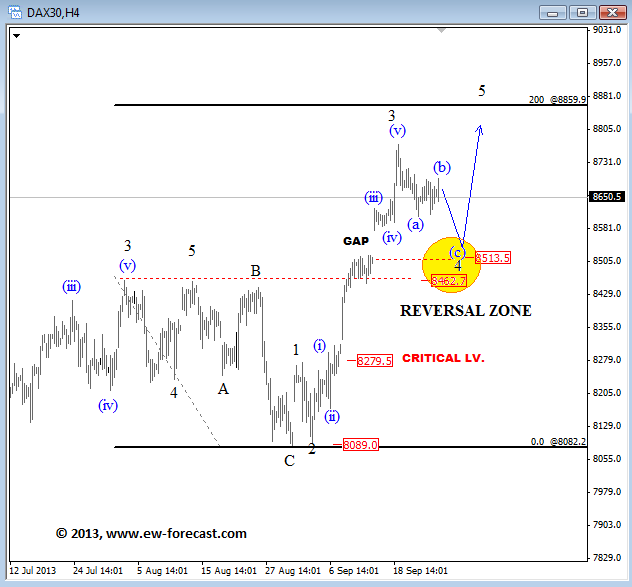Select the red 8089.0 price label
Viewport: 632px width, 587px height.
click(x=360, y=445)
